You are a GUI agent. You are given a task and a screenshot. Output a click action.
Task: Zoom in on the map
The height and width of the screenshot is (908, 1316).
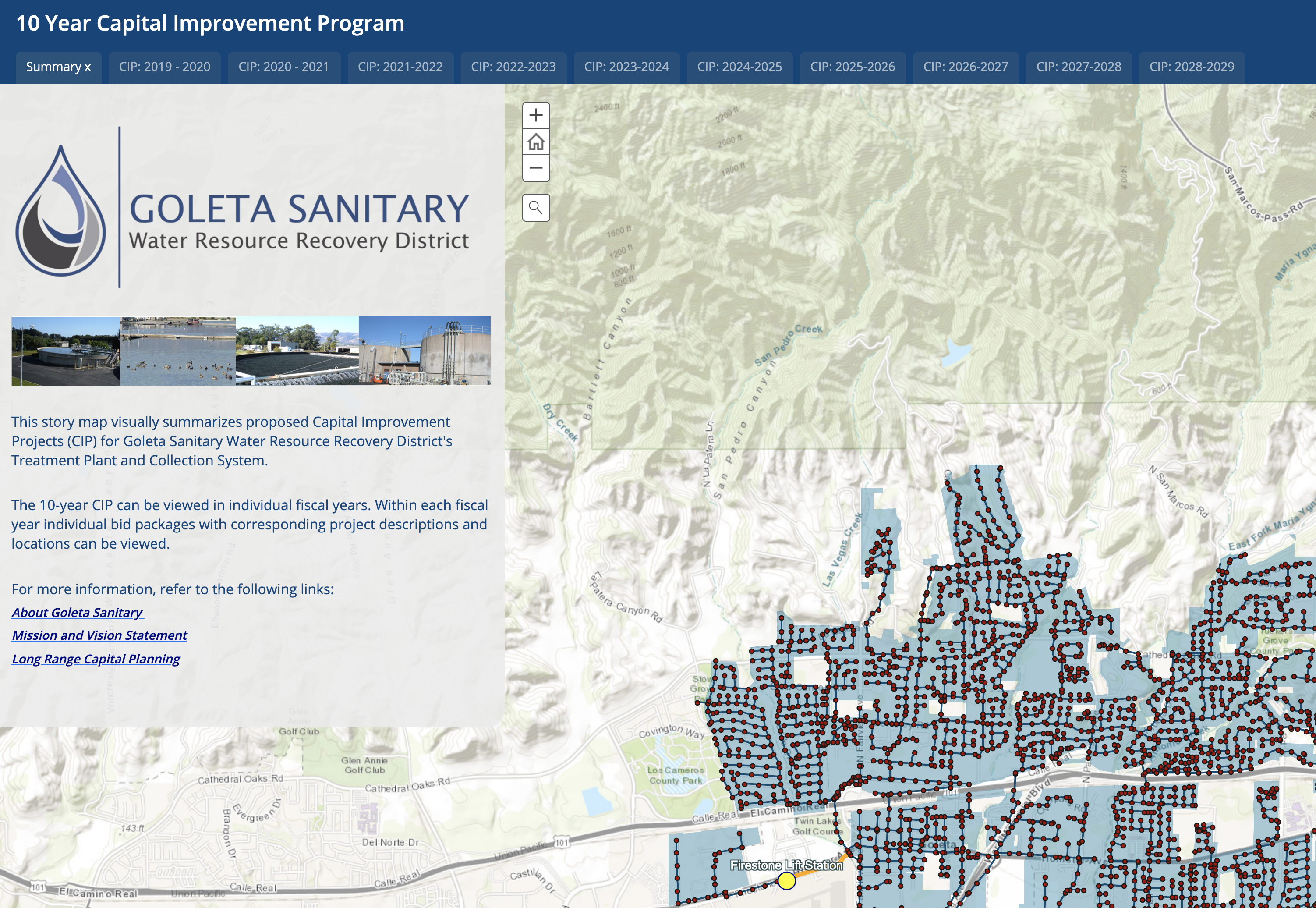pyautogui.click(x=536, y=116)
